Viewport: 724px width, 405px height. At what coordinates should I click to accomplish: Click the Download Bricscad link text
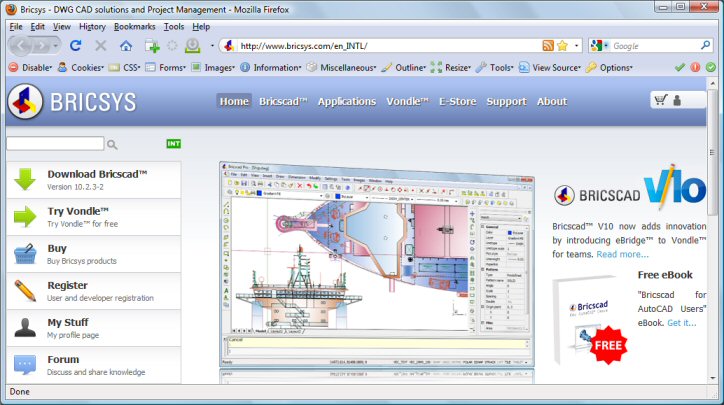click(97, 174)
